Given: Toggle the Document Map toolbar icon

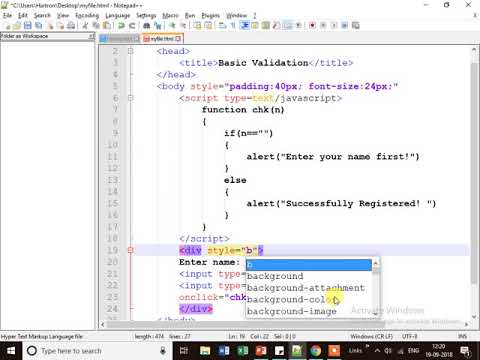Looking at the screenshot, I should click(x=266, y=25).
